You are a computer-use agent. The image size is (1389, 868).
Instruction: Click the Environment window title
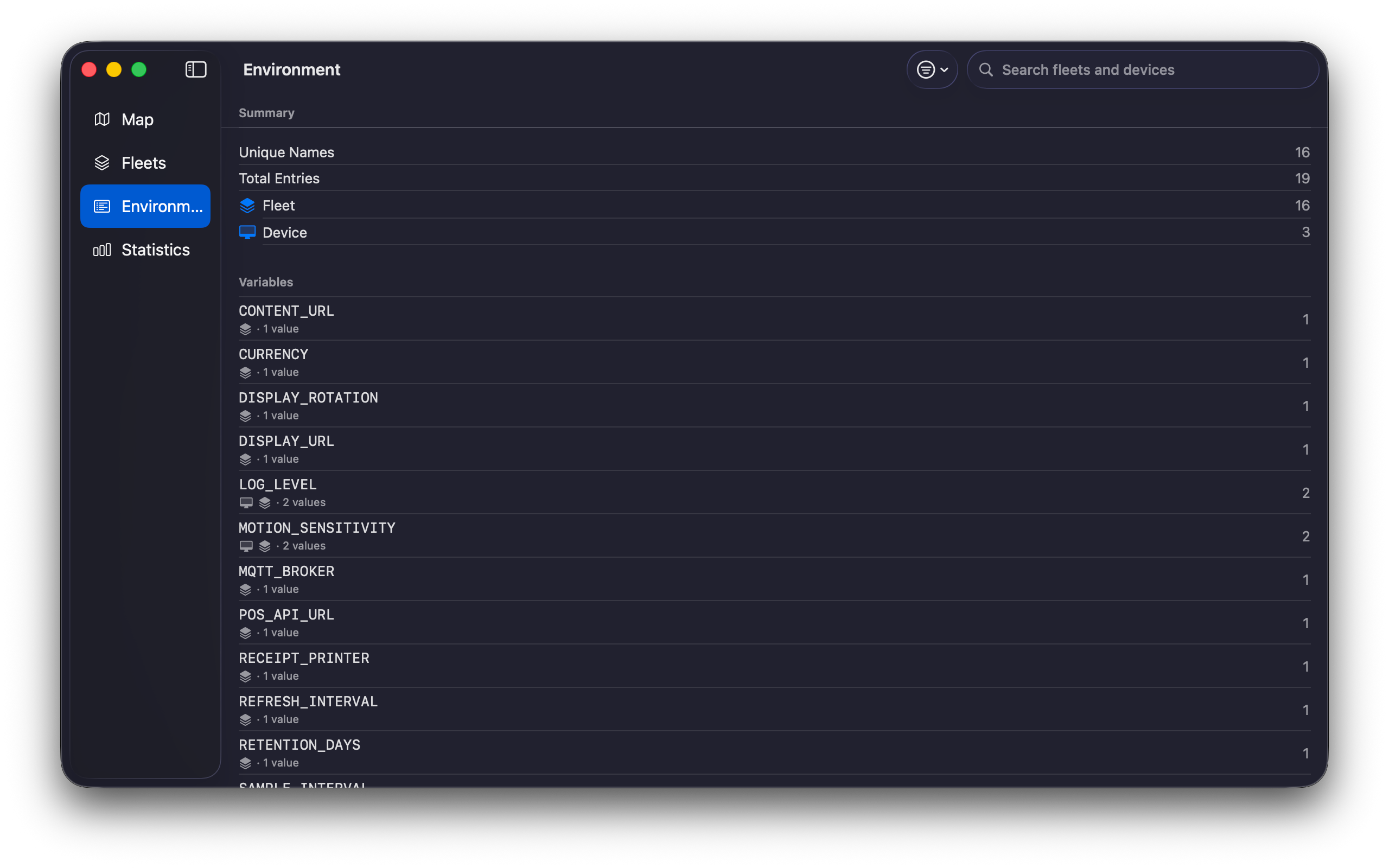tap(291, 69)
